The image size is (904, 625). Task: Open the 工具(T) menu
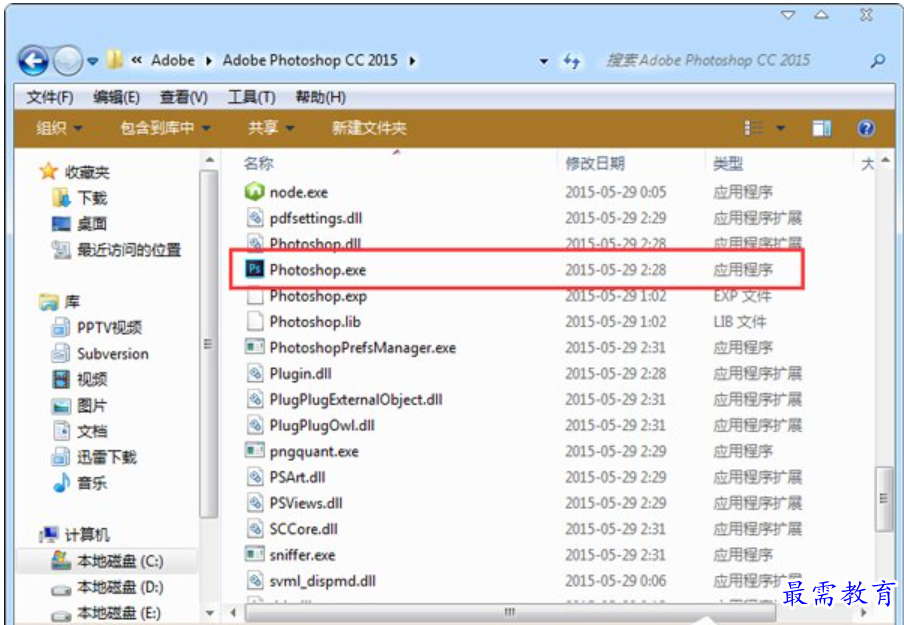click(251, 97)
